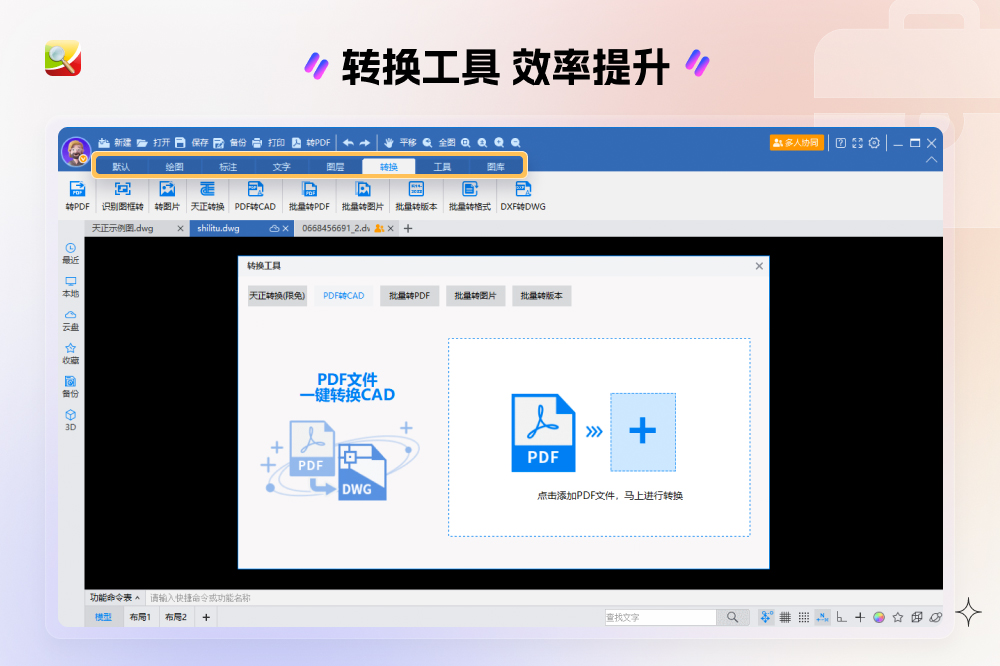Activate the 平移 pan hand tool
Screen dimensions: 1000x666
(x=389, y=143)
